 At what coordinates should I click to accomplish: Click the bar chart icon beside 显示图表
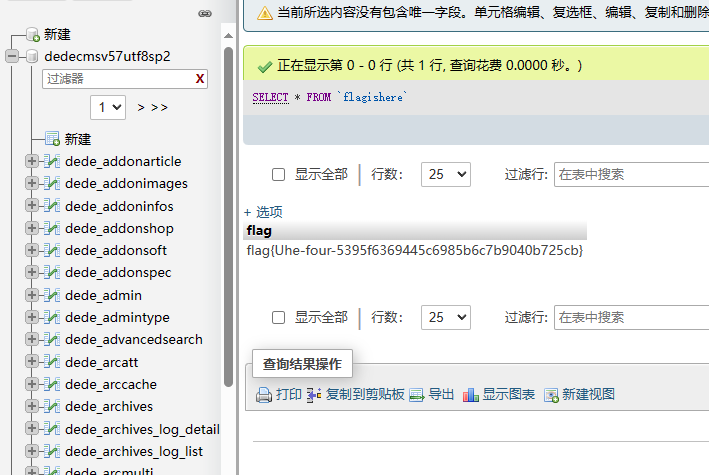pos(471,395)
